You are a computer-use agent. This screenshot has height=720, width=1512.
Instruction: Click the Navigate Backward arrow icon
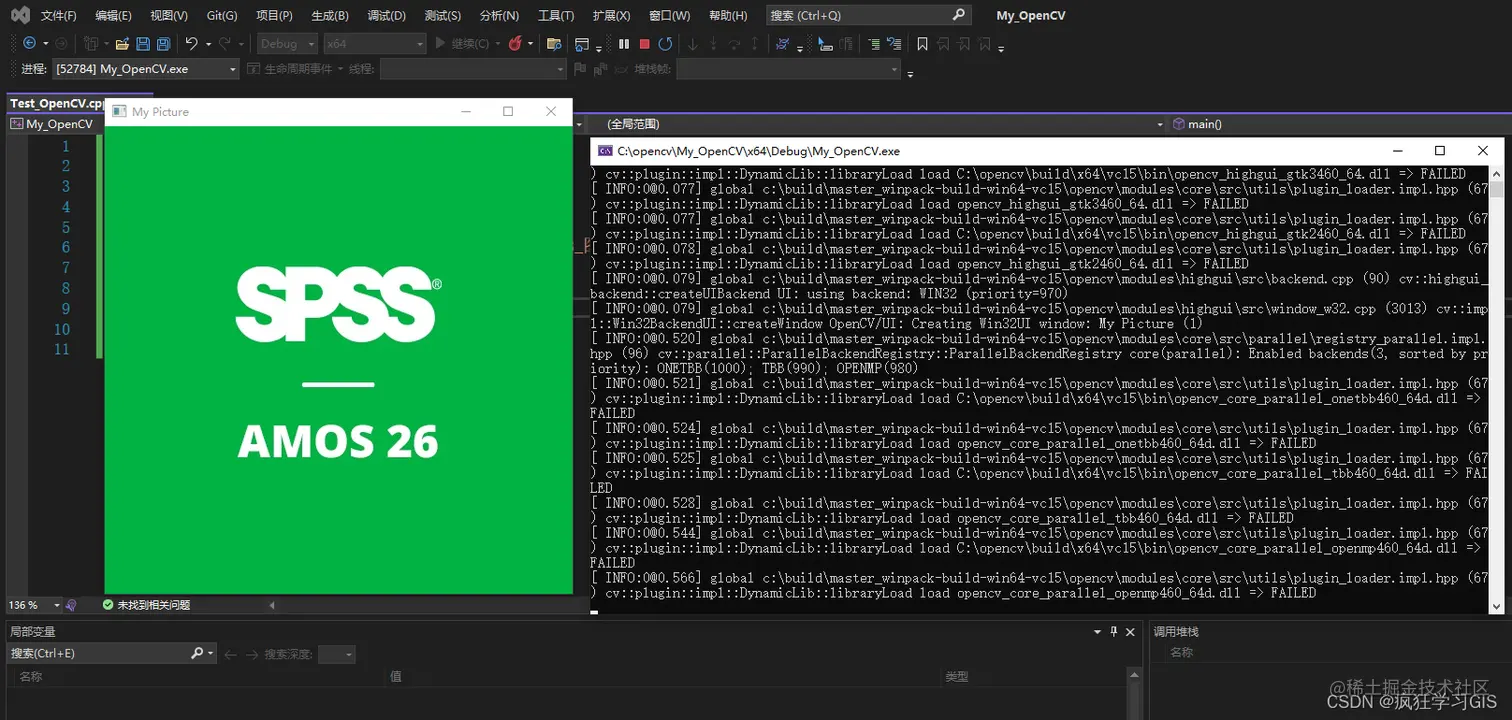click(29, 44)
